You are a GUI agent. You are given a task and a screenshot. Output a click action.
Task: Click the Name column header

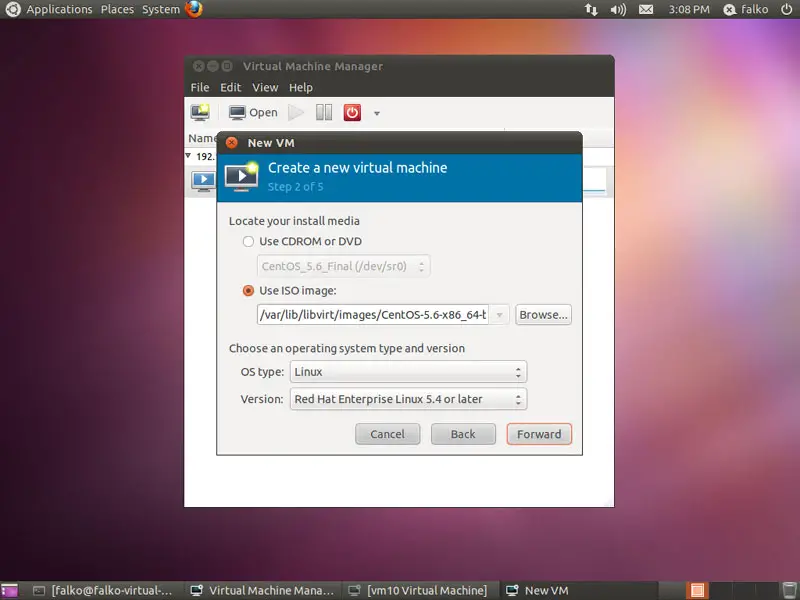click(202, 138)
